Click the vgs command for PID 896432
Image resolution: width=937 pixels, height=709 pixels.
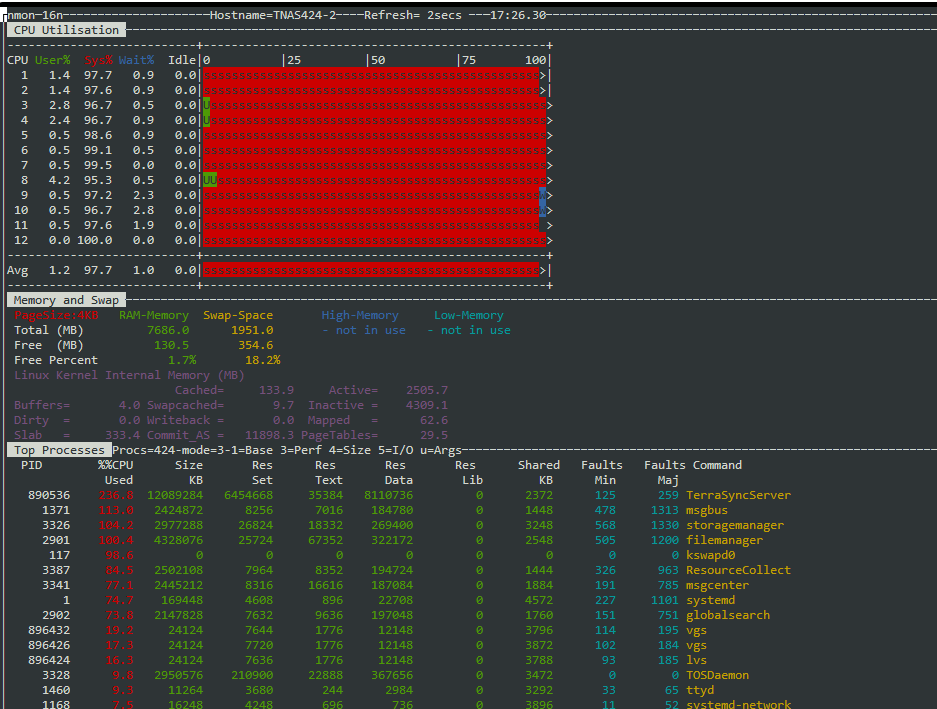tap(696, 630)
